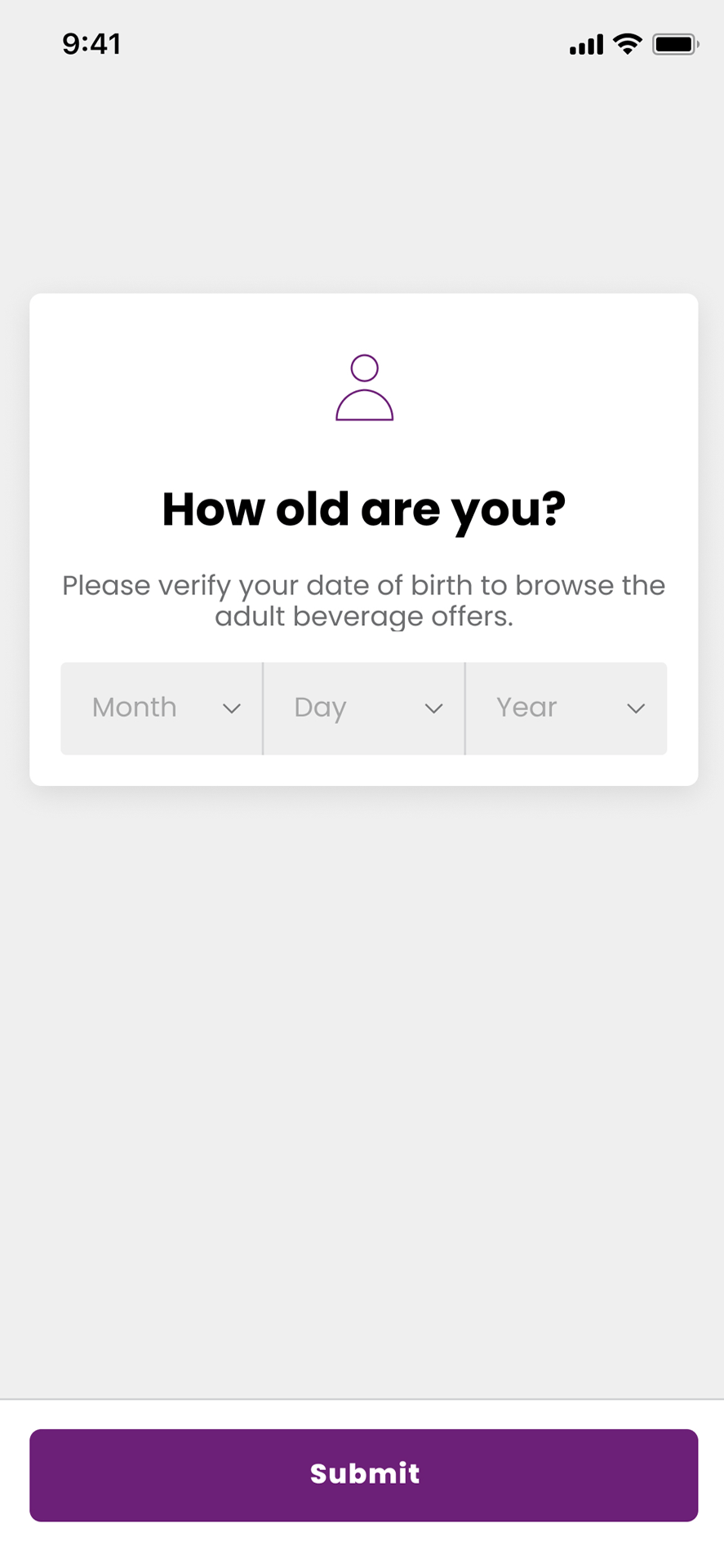Tap the 9:41 clock in status bar
Image resolution: width=724 pixels, height=1568 pixels.
point(91,44)
